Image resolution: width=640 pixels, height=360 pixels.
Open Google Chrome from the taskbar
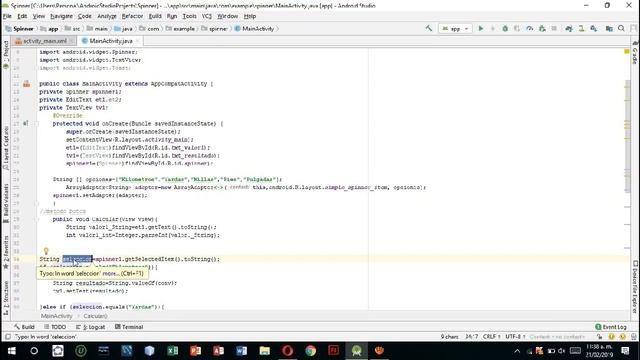(x=311, y=351)
